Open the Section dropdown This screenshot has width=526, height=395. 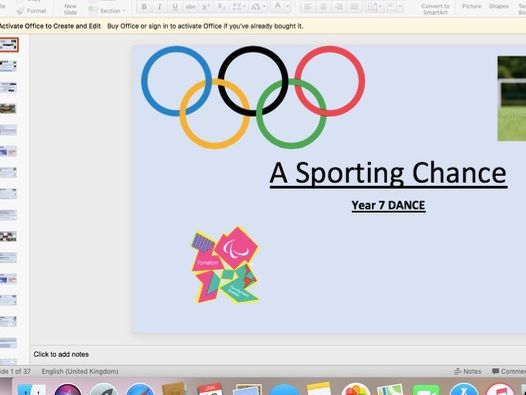click(107, 11)
